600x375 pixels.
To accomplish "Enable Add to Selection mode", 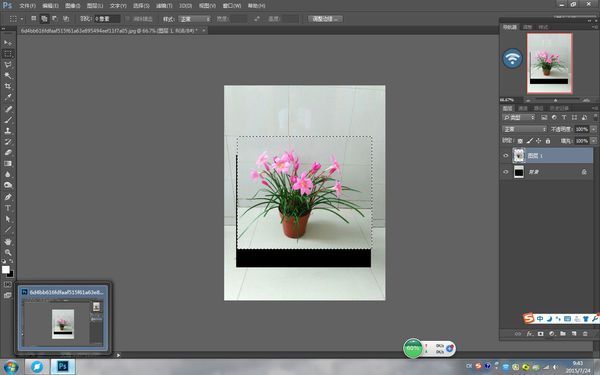I will [x=44, y=18].
